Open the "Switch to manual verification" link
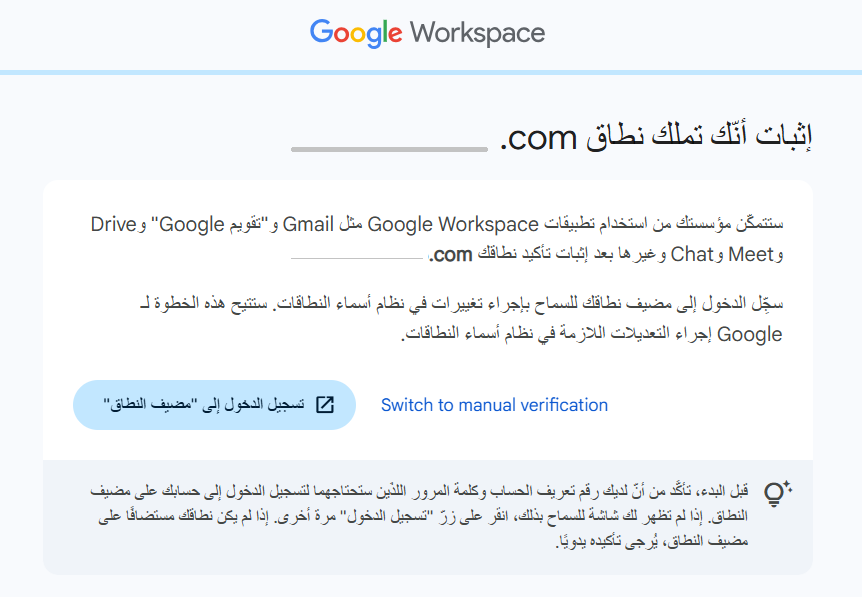The width and height of the screenshot is (862, 597). point(493,404)
